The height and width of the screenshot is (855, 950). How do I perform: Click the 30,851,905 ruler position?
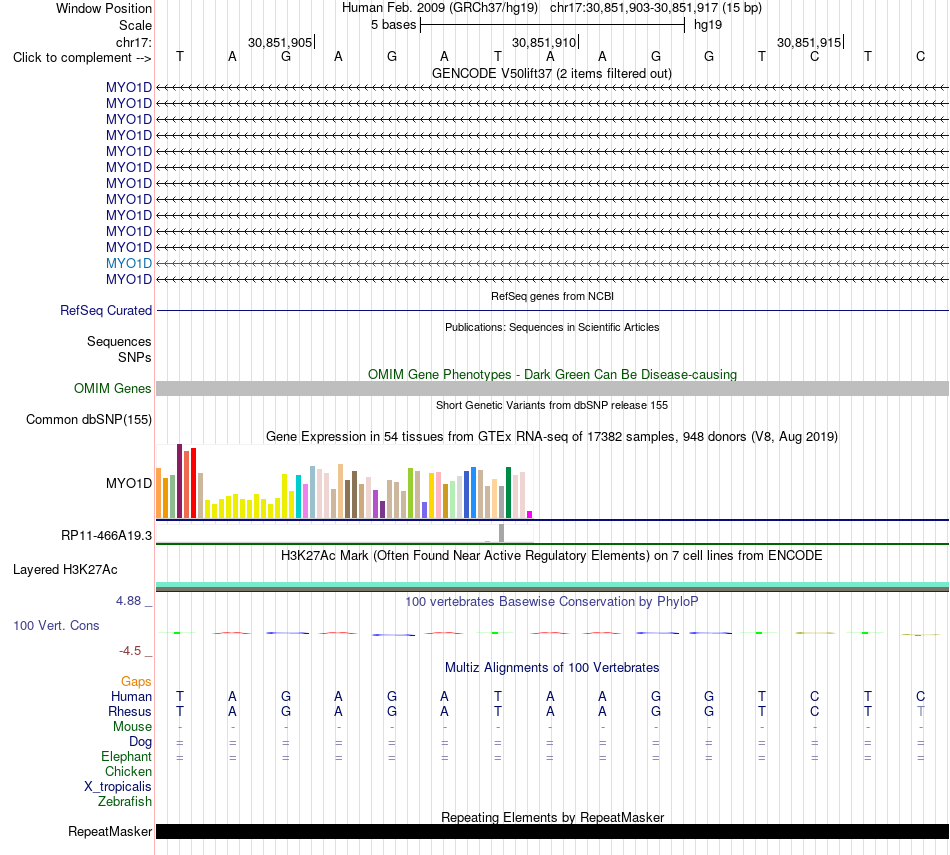tap(280, 42)
